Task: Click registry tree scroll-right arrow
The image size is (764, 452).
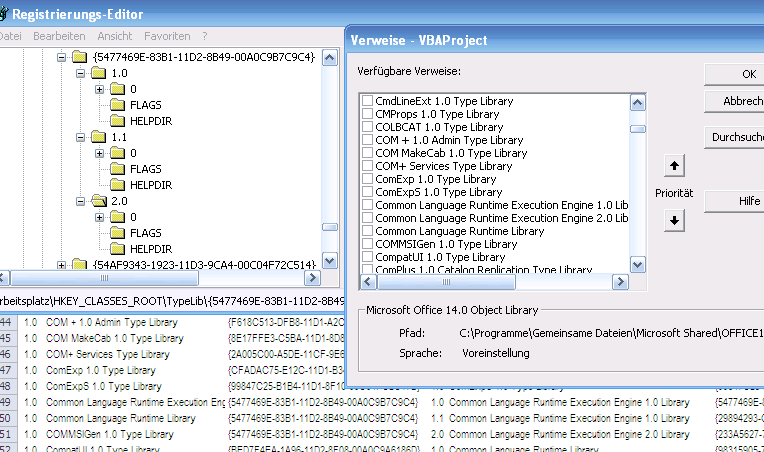Action: tap(312, 278)
